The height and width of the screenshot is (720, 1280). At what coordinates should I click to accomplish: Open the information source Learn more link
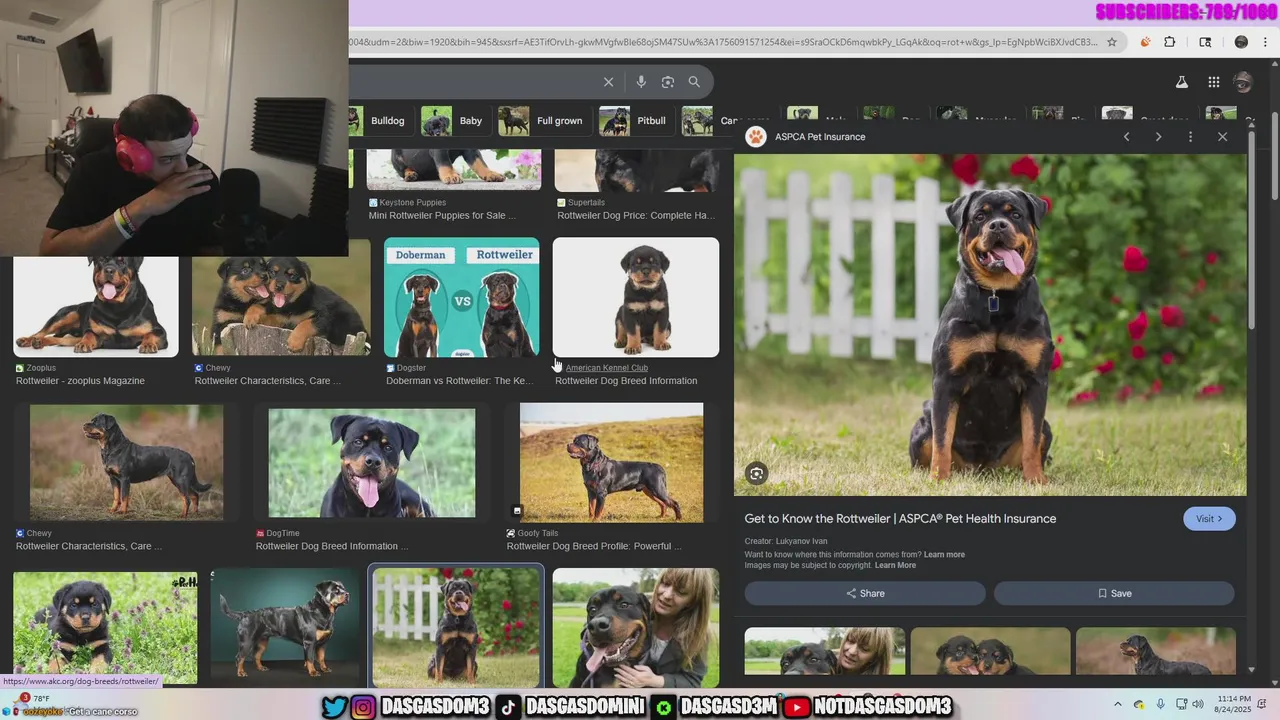(x=944, y=554)
